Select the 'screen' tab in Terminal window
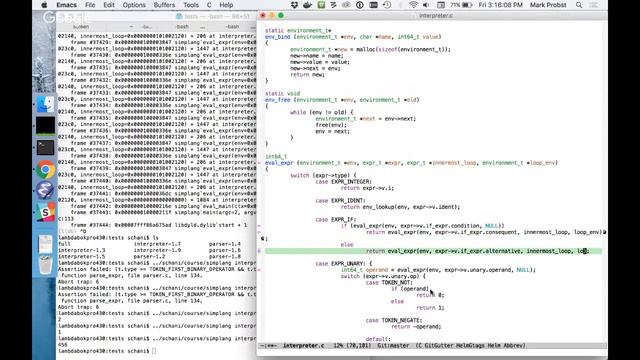 (x=81, y=27)
